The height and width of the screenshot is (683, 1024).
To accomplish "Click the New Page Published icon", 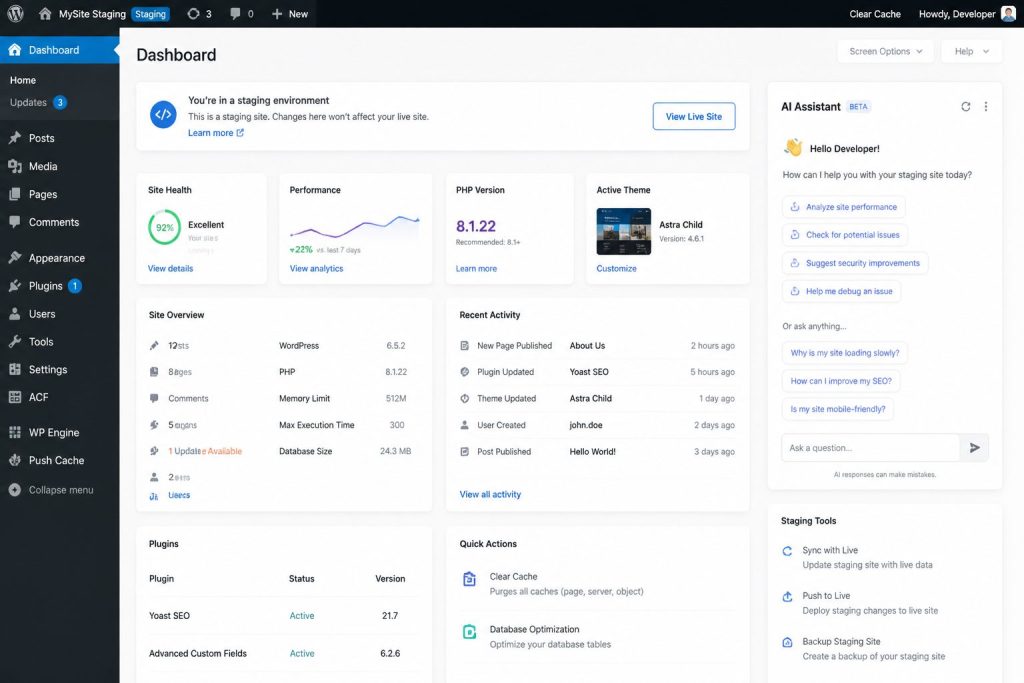I will point(464,345).
